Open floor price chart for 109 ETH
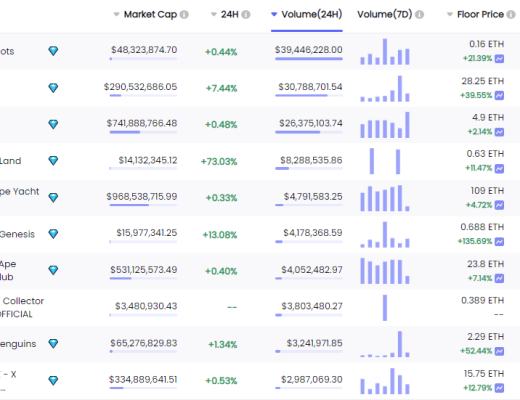This screenshot has width=520, height=400. 499,205
